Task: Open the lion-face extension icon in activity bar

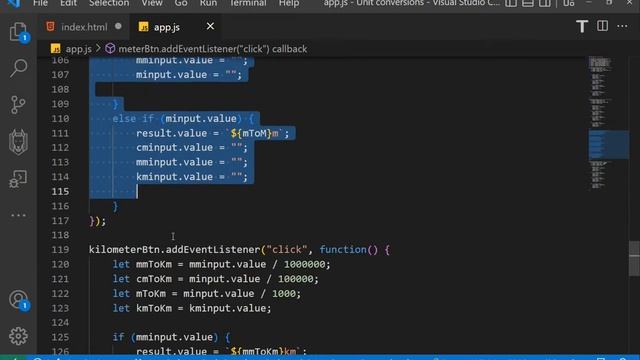Action: (x=18, y=142)
